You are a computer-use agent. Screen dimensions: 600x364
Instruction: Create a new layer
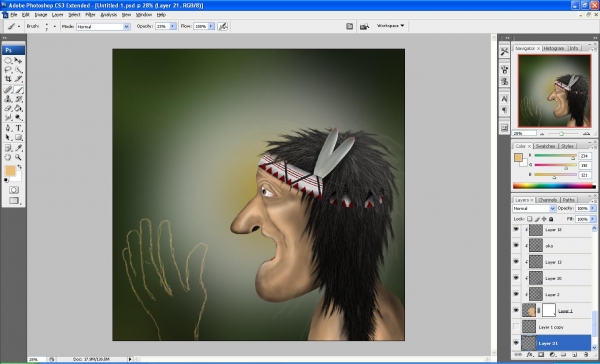pos(575,355)
